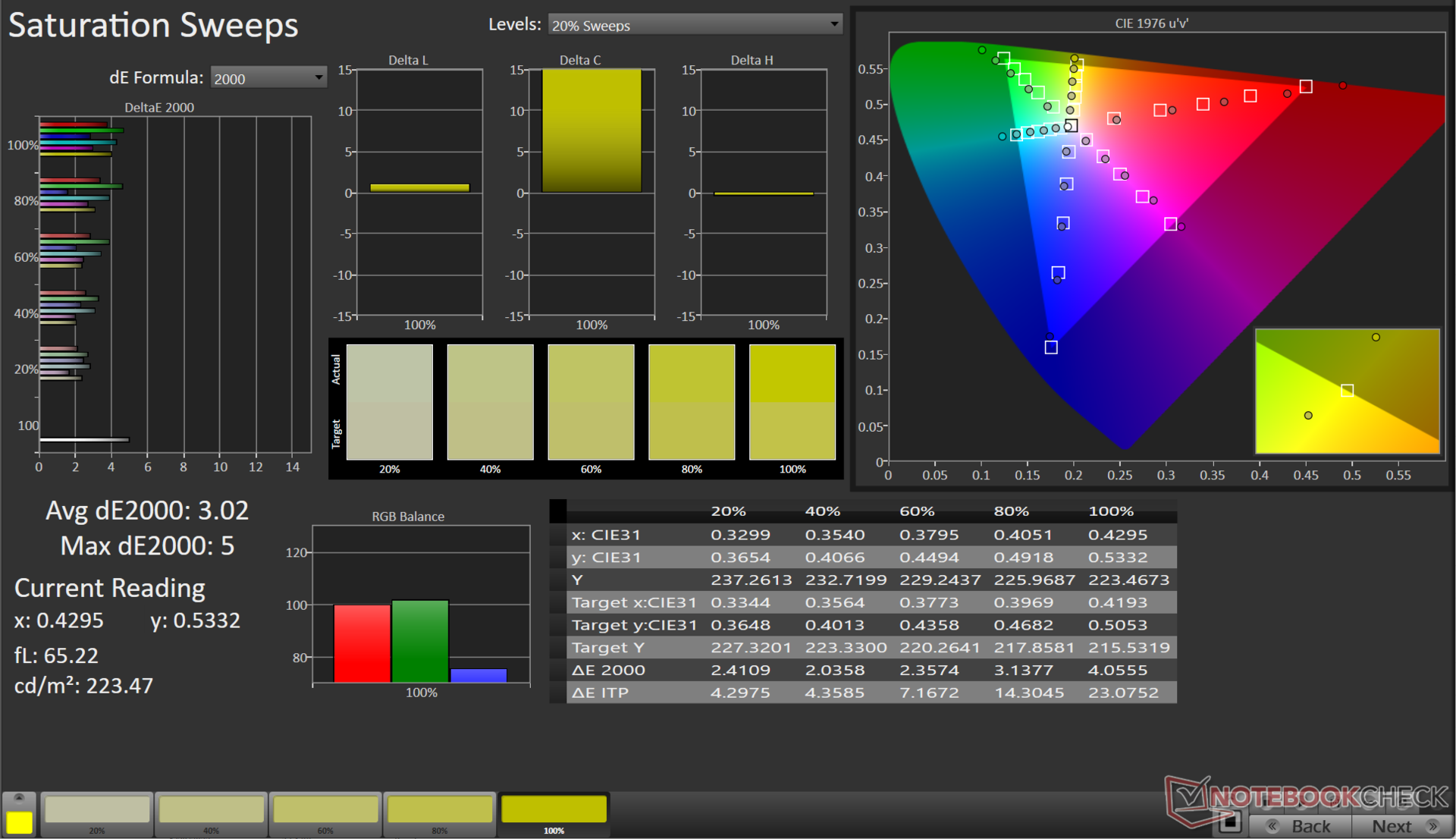Click the ΔE 2000 row label in table
Screen dimensions: 1456x839
coord(608,670)
